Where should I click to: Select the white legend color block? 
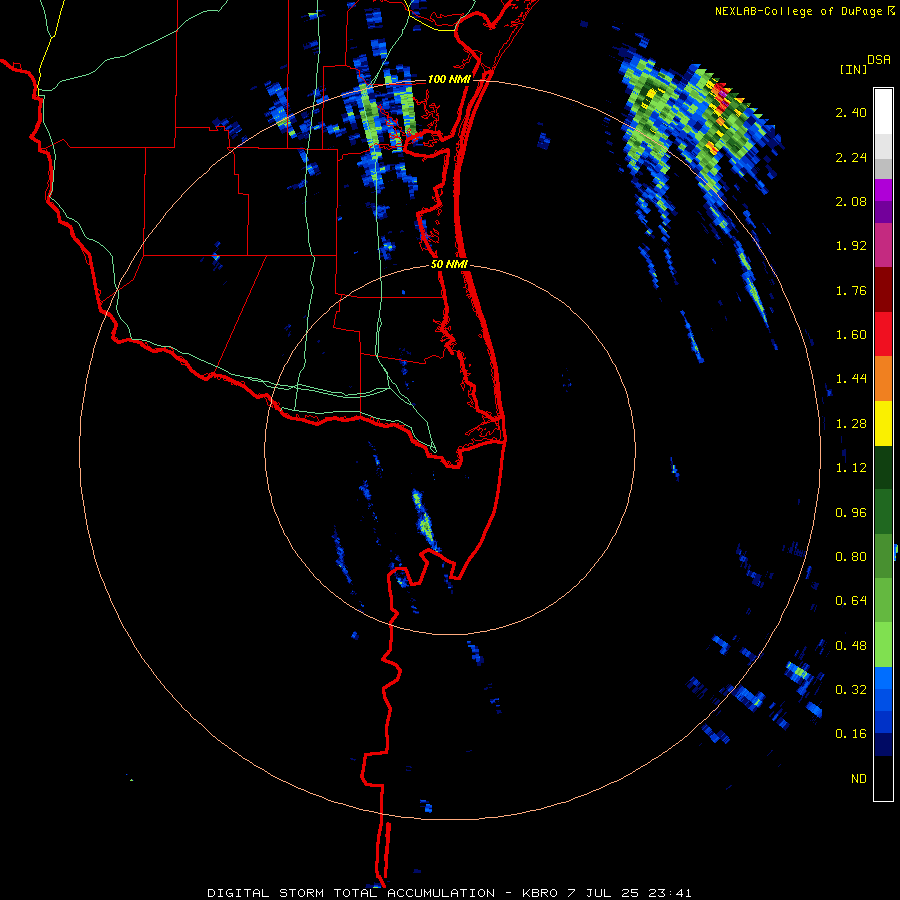883,112
